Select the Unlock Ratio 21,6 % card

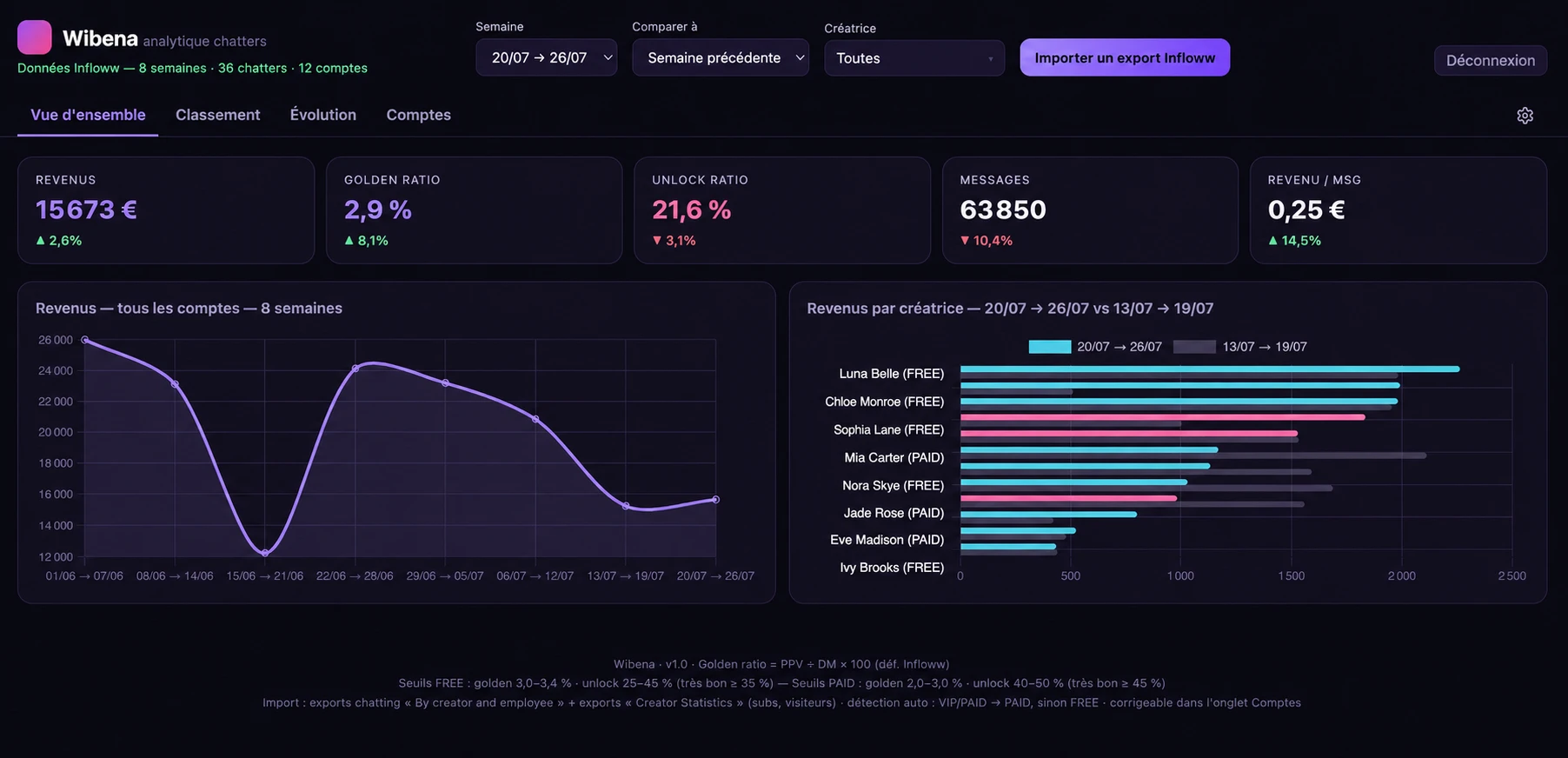(782, 210)
